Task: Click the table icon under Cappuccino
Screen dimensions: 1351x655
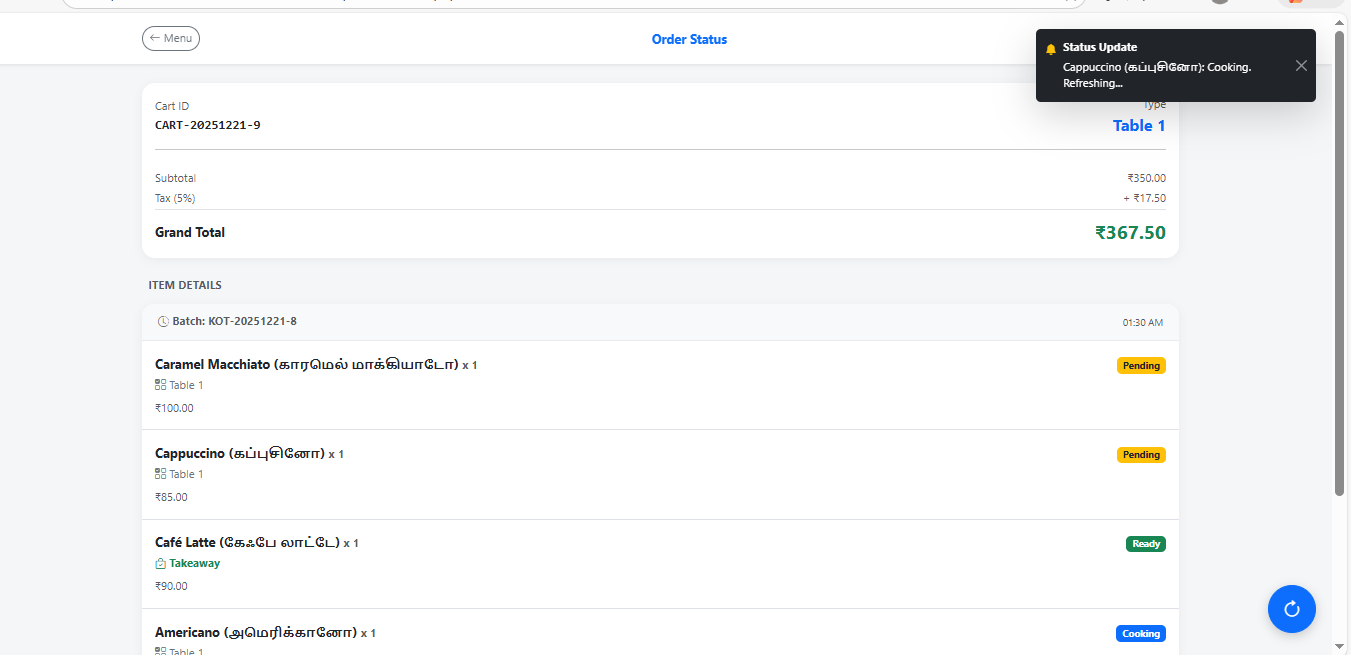Action: click(161, 474)
